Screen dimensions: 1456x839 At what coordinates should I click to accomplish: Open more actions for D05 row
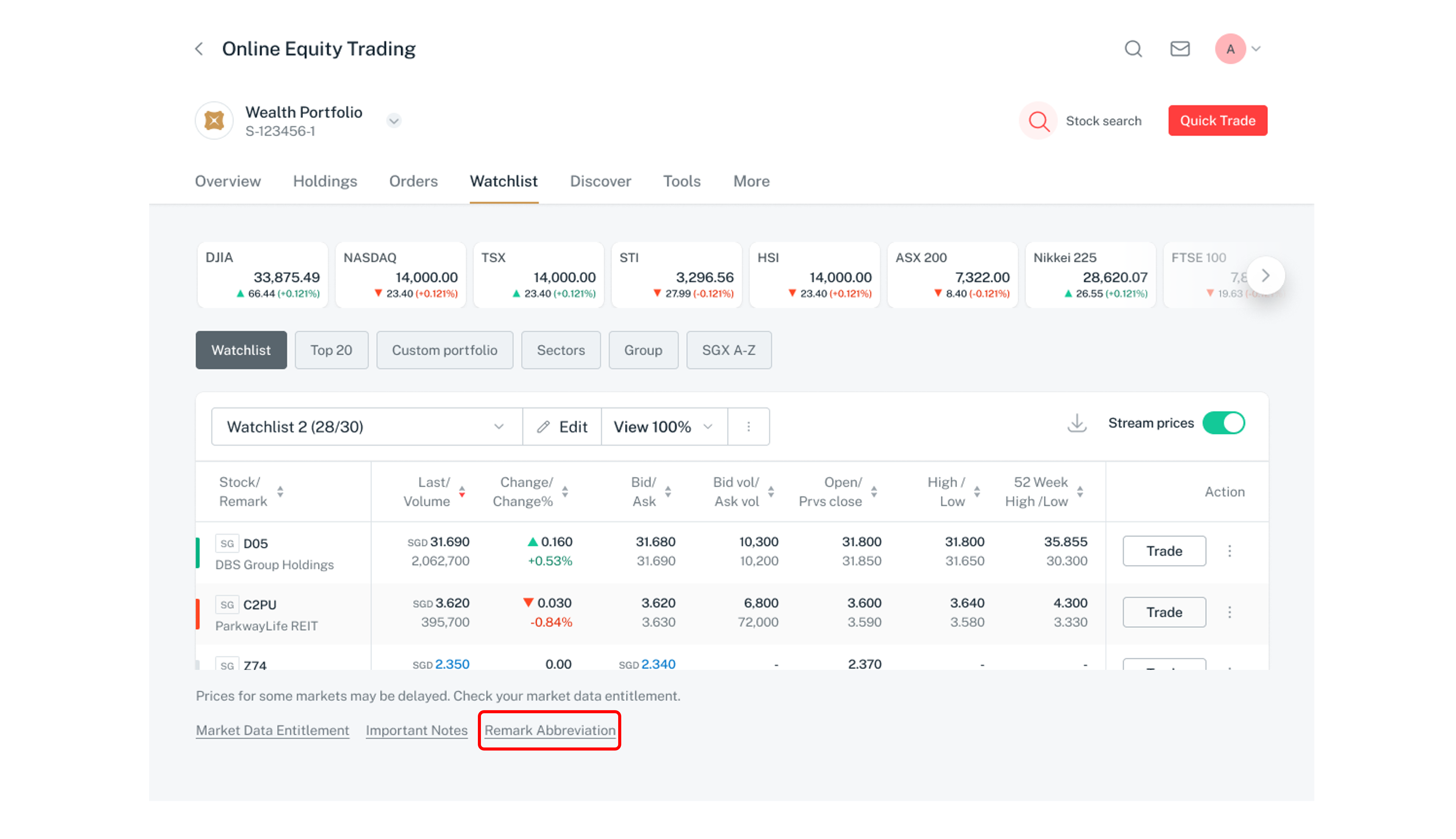[x=1229, y=551]
